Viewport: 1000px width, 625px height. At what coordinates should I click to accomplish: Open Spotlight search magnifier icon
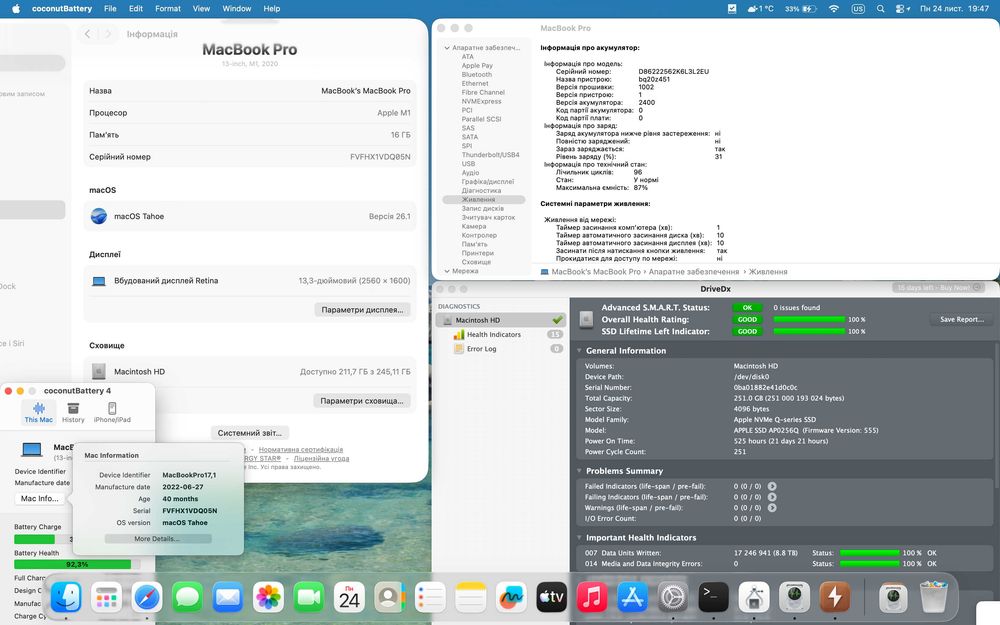tap(881, 9)
